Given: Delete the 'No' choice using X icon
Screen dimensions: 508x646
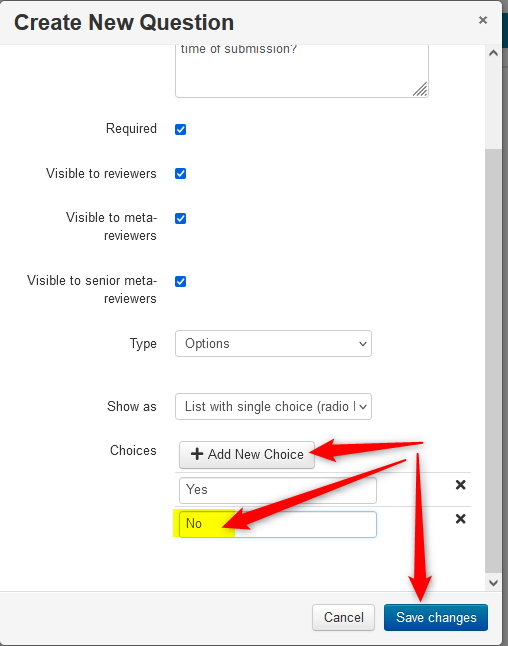Looking at the screenshot, I should pyautogui.click(x=461, y=519).
